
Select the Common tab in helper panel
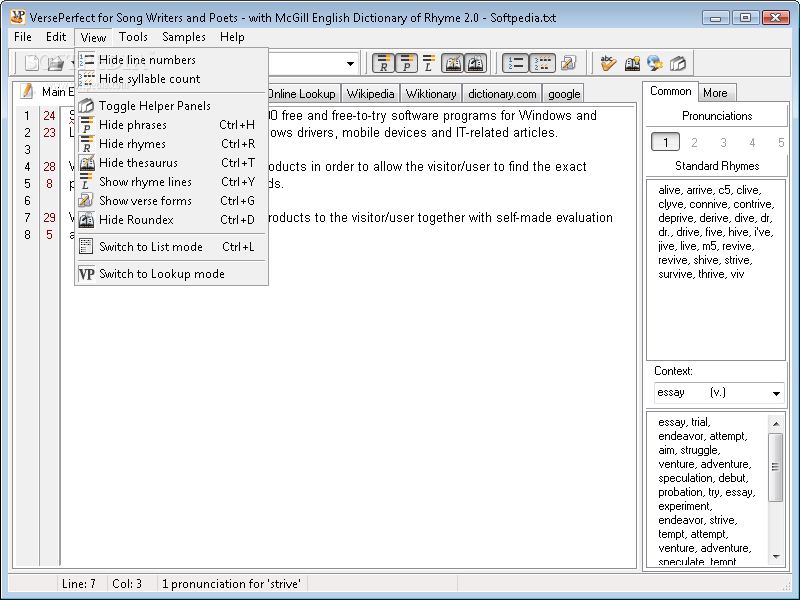(x=670, y=91)
